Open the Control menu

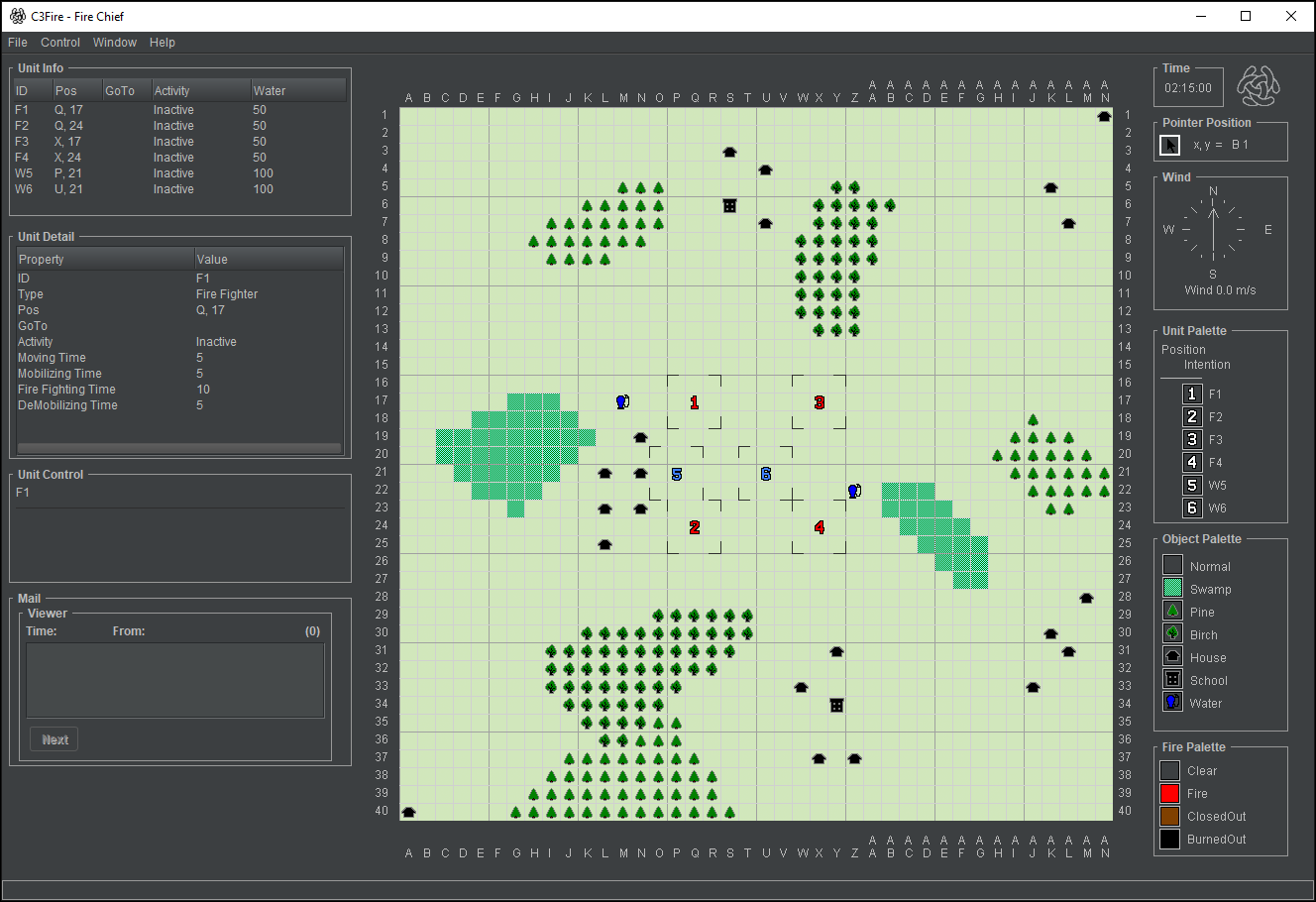(x=60, y=43)
